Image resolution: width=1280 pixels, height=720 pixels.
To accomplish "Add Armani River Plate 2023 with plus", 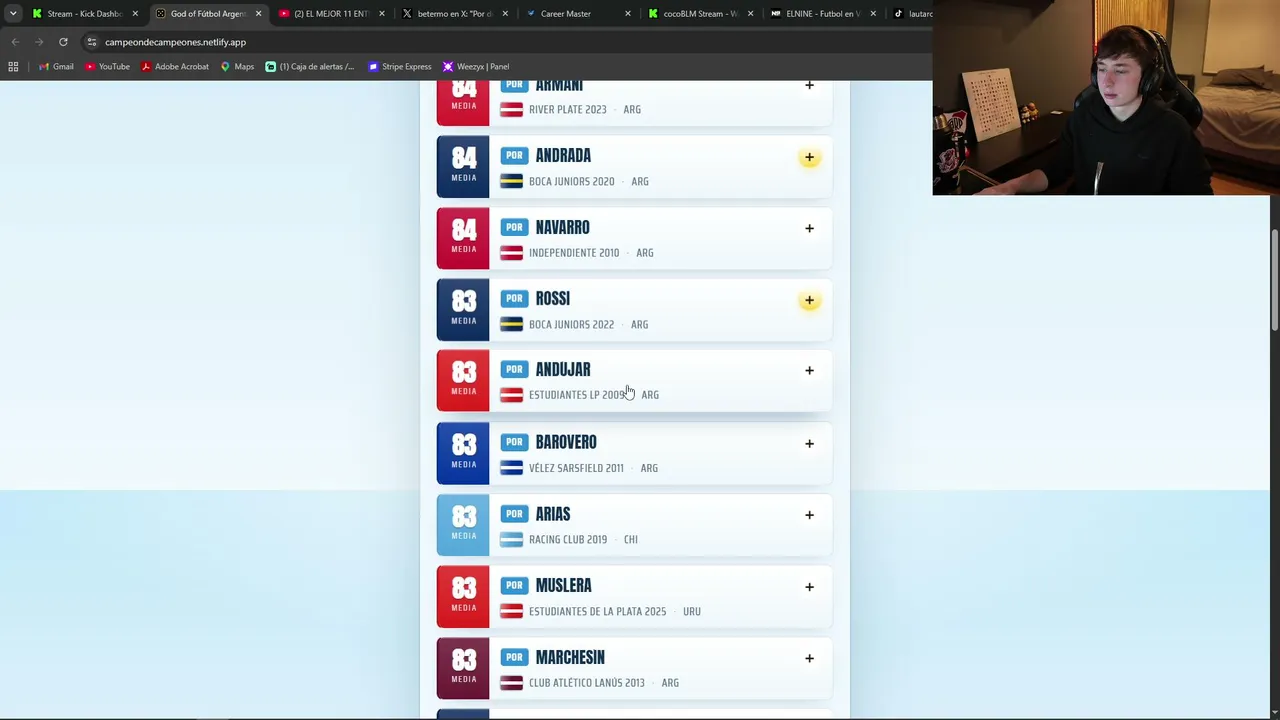I will pos(809,86).
